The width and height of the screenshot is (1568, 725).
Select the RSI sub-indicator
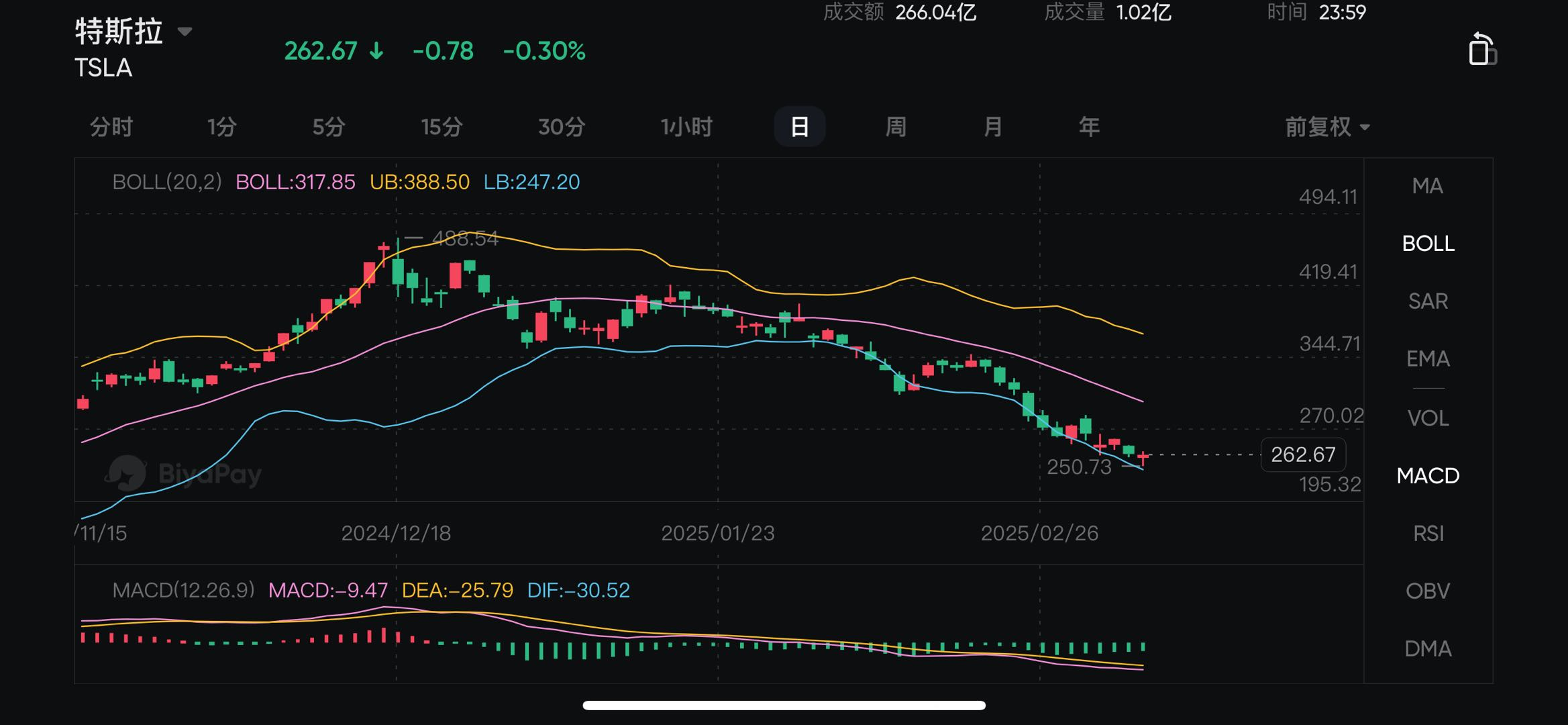point(1428,534)
